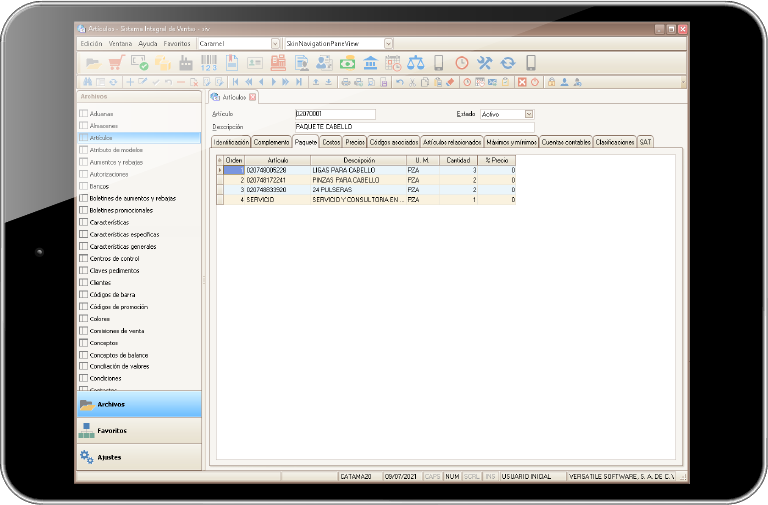Screen dimensions: 768x505
Task: Click the factory building toolbar icon
Action: point(186,63)
